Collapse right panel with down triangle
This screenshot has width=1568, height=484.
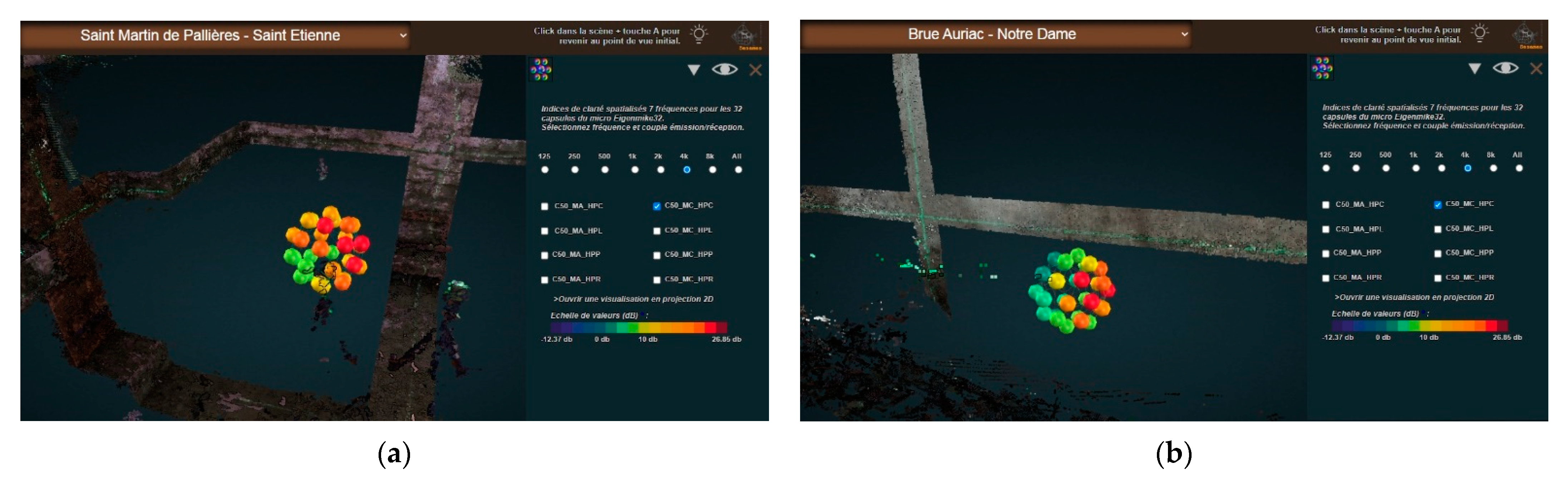pyautogui.click(x=1474, y=69)
